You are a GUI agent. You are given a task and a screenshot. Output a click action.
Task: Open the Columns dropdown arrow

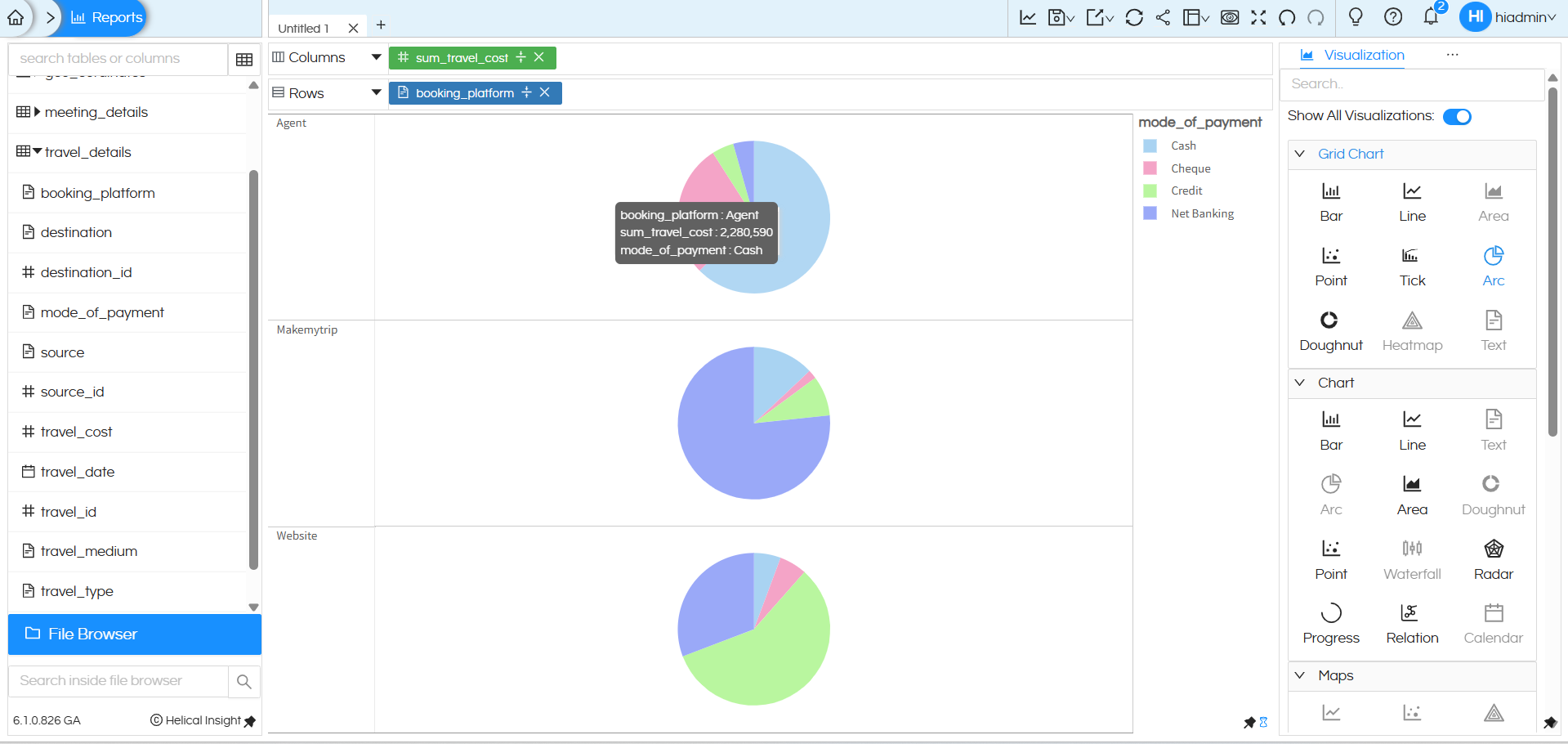pos(376,57)
